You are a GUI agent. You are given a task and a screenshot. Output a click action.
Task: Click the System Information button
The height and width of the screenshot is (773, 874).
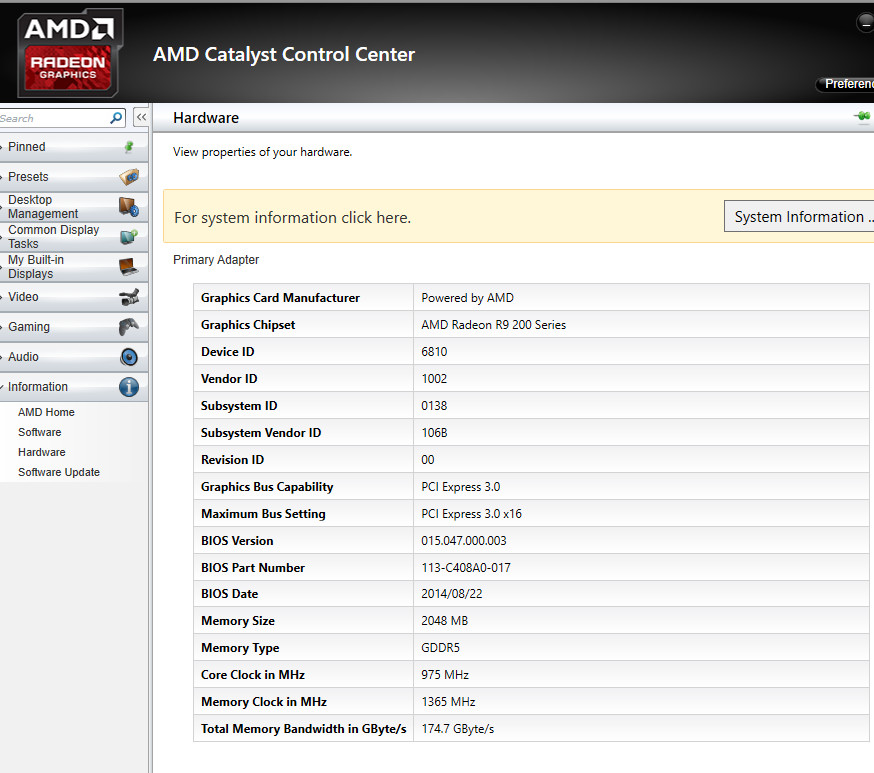799,216
